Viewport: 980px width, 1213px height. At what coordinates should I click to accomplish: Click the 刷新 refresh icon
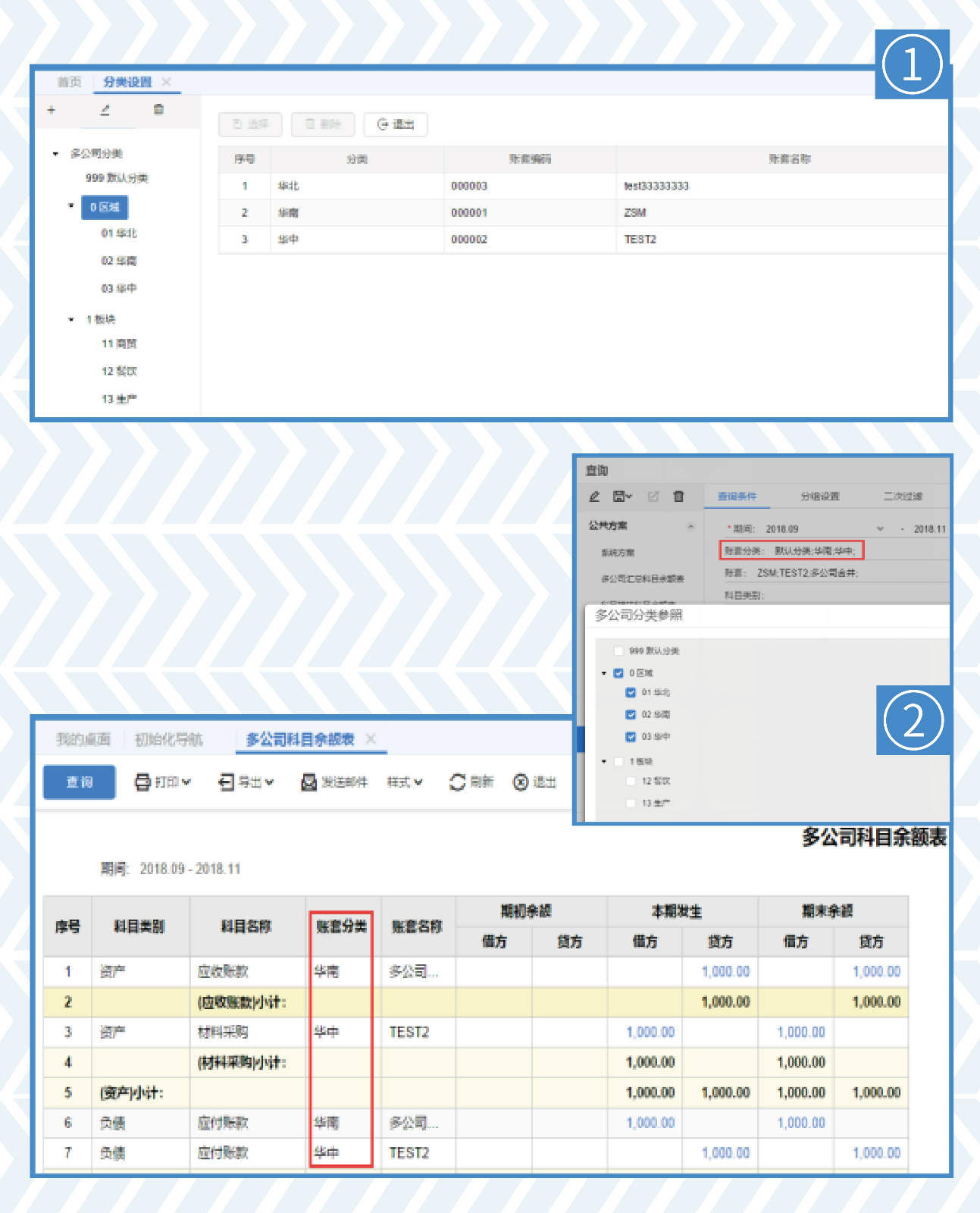457,782
